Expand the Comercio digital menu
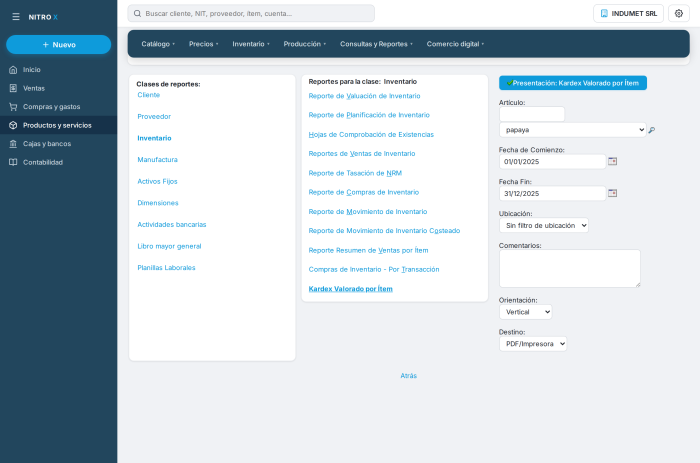The height and width of the screenshot is (463, 700). (455, 44)
